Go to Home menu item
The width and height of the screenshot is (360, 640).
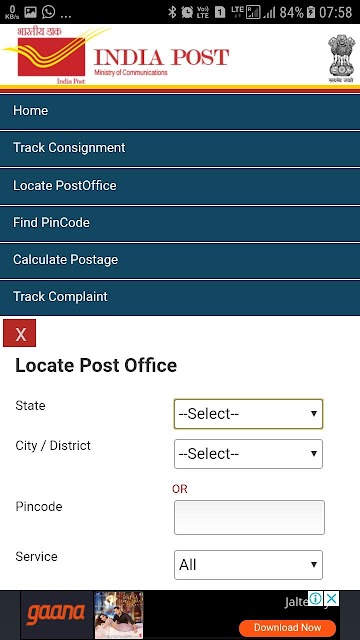(180, 111)
